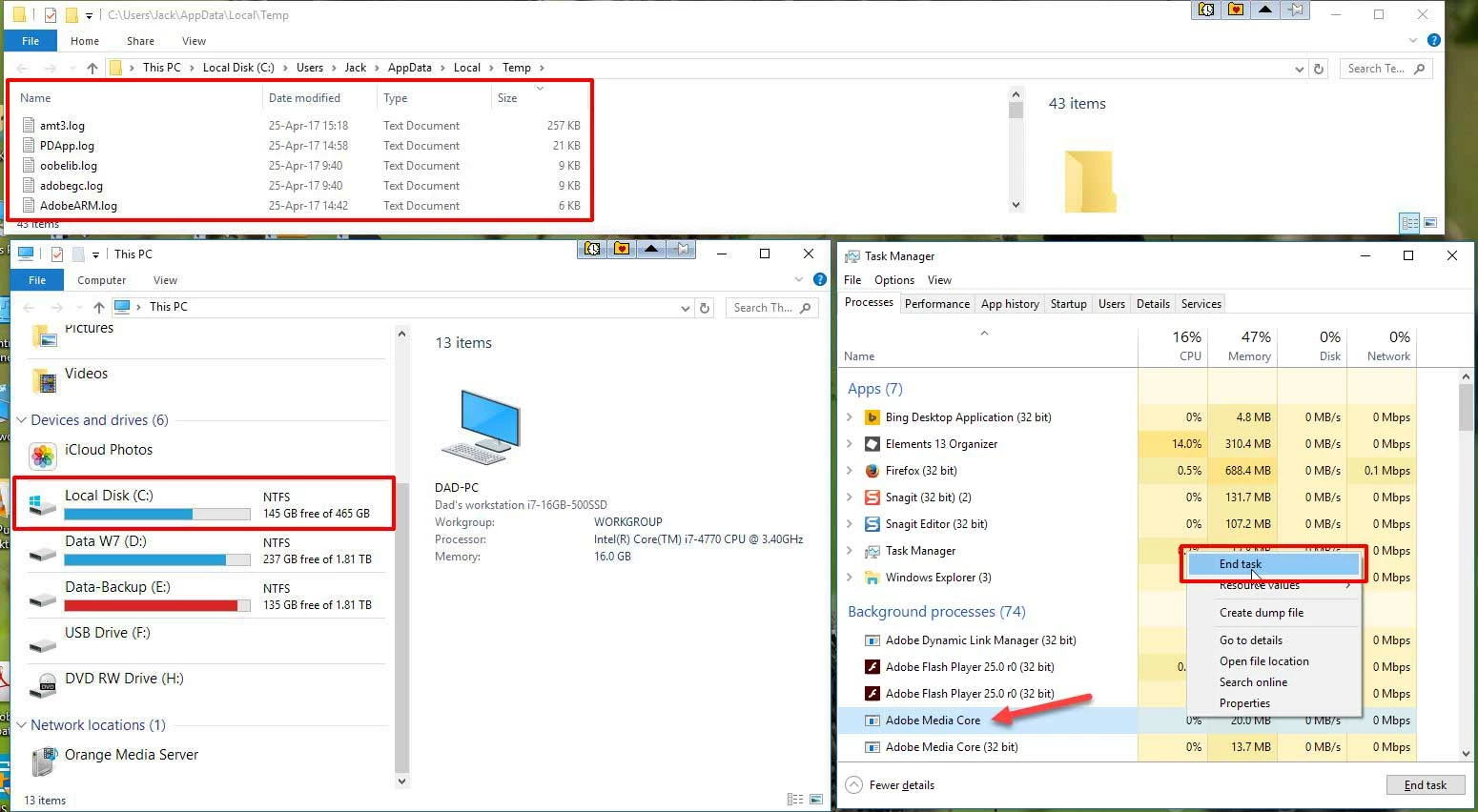The height and width of the screenshot is (812, 1478).
Task: Click the AppData breadcrumb in address bar
Action: pos(409,68)
